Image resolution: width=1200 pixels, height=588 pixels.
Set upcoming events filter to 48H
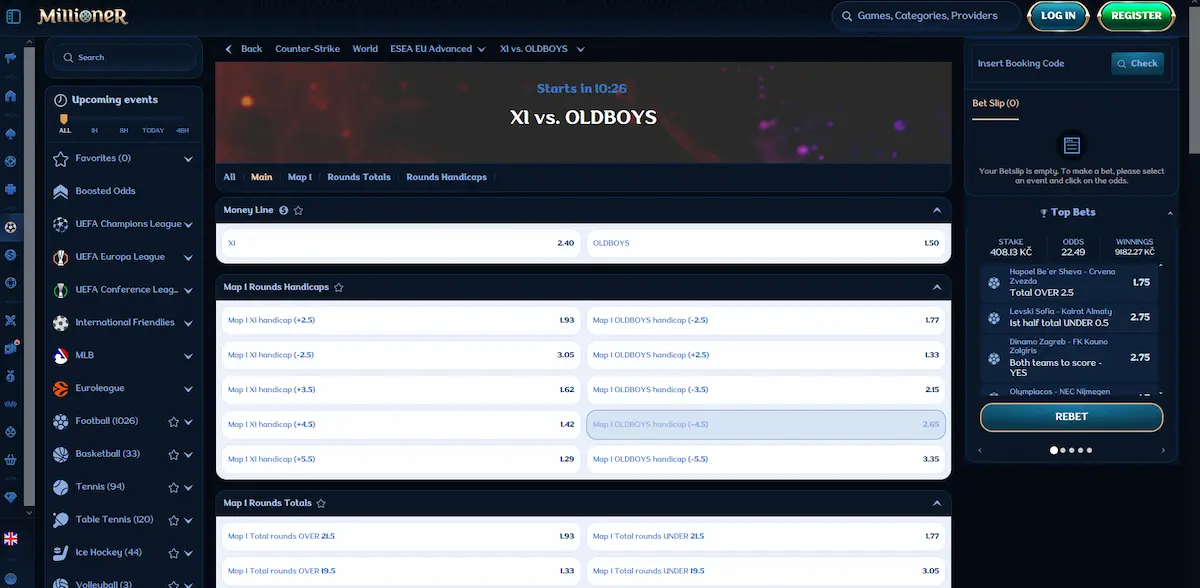182,130
